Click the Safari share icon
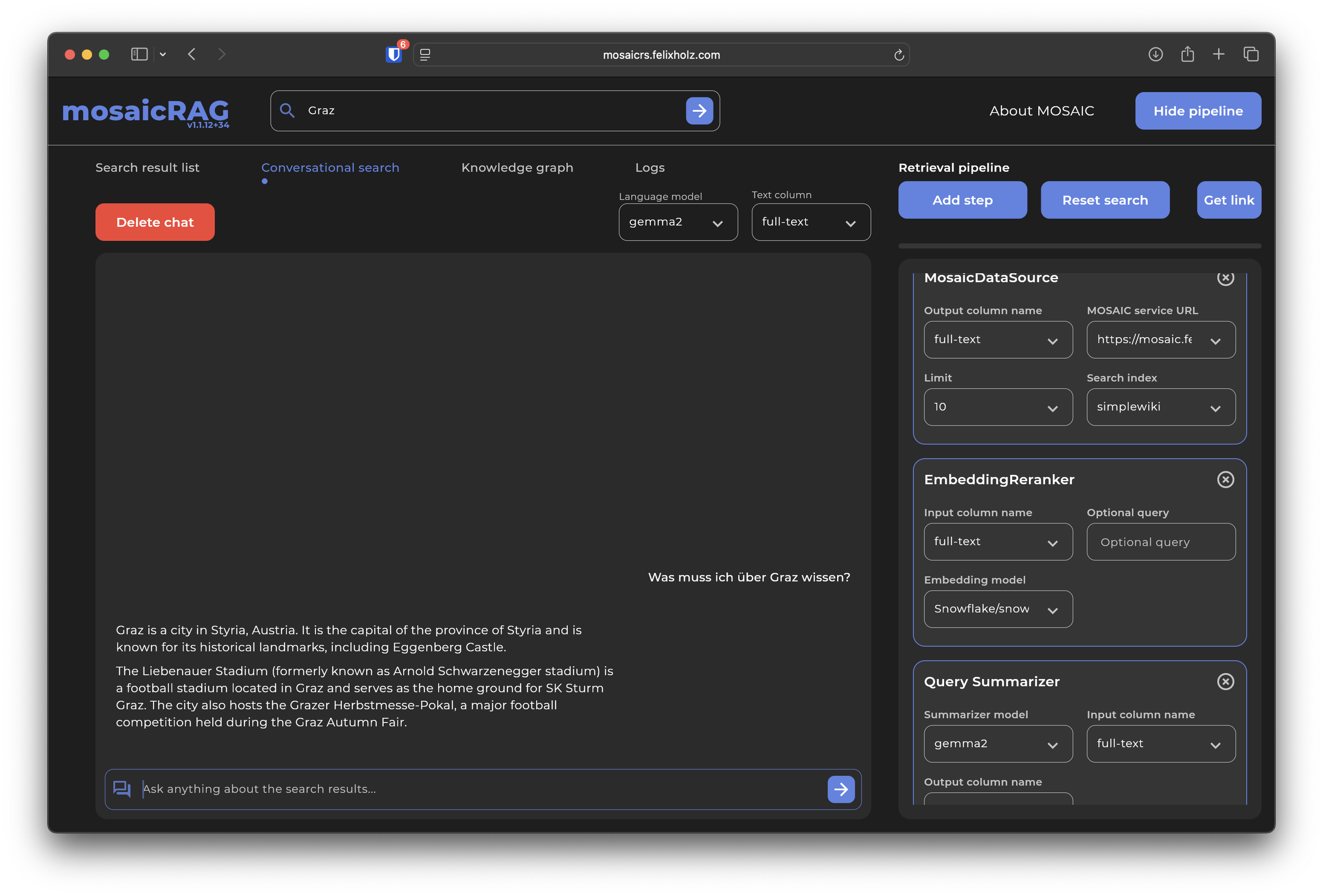Image resolution: width=1323 pixels, height=896 pixels. (1187, 55)
